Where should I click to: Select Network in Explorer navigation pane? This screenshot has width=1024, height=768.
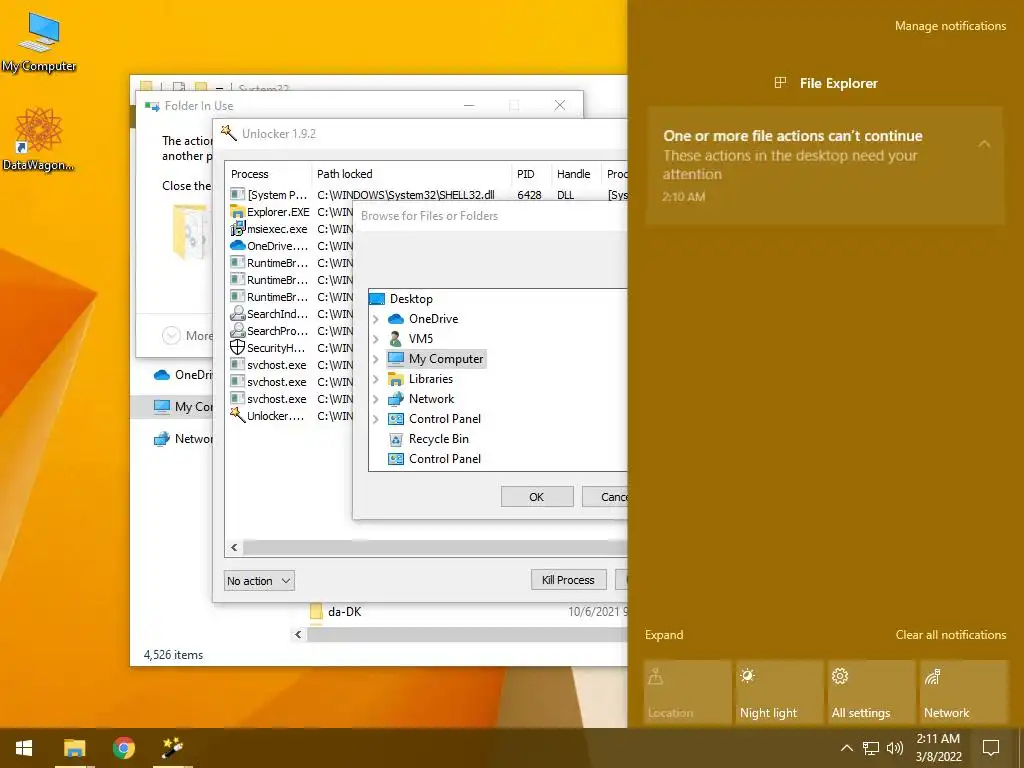pos(183,439)
